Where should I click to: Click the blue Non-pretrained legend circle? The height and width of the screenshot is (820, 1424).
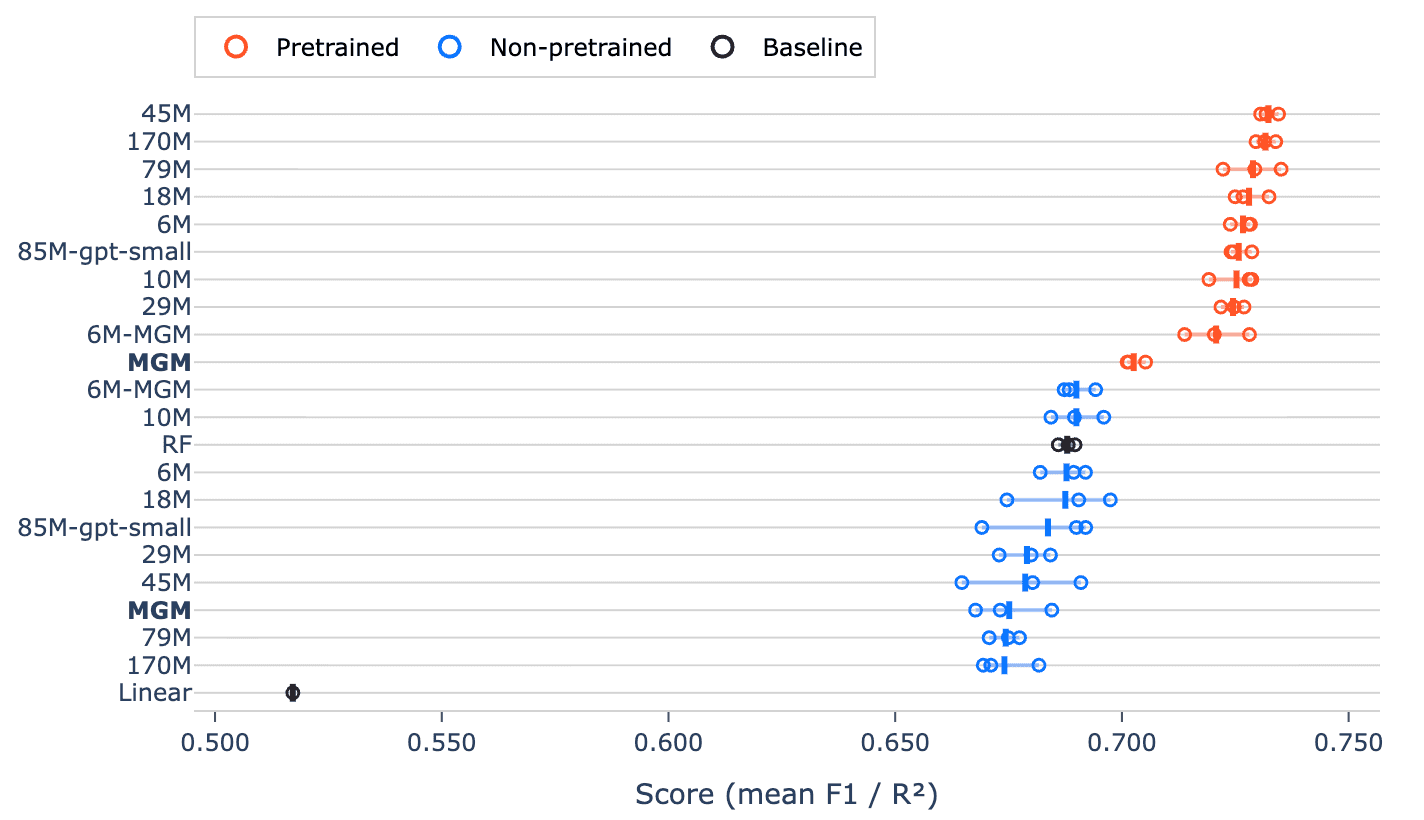pos(451,47)
